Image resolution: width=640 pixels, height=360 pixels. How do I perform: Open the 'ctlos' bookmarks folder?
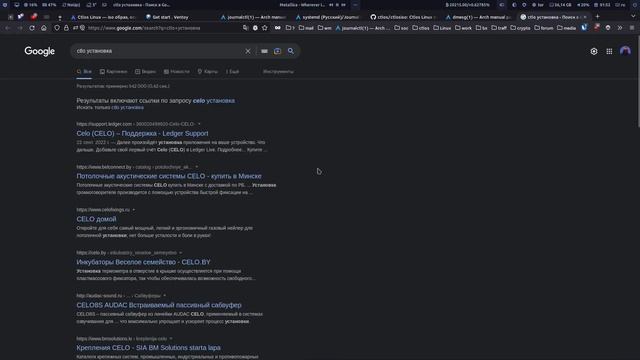coord(421,28)
